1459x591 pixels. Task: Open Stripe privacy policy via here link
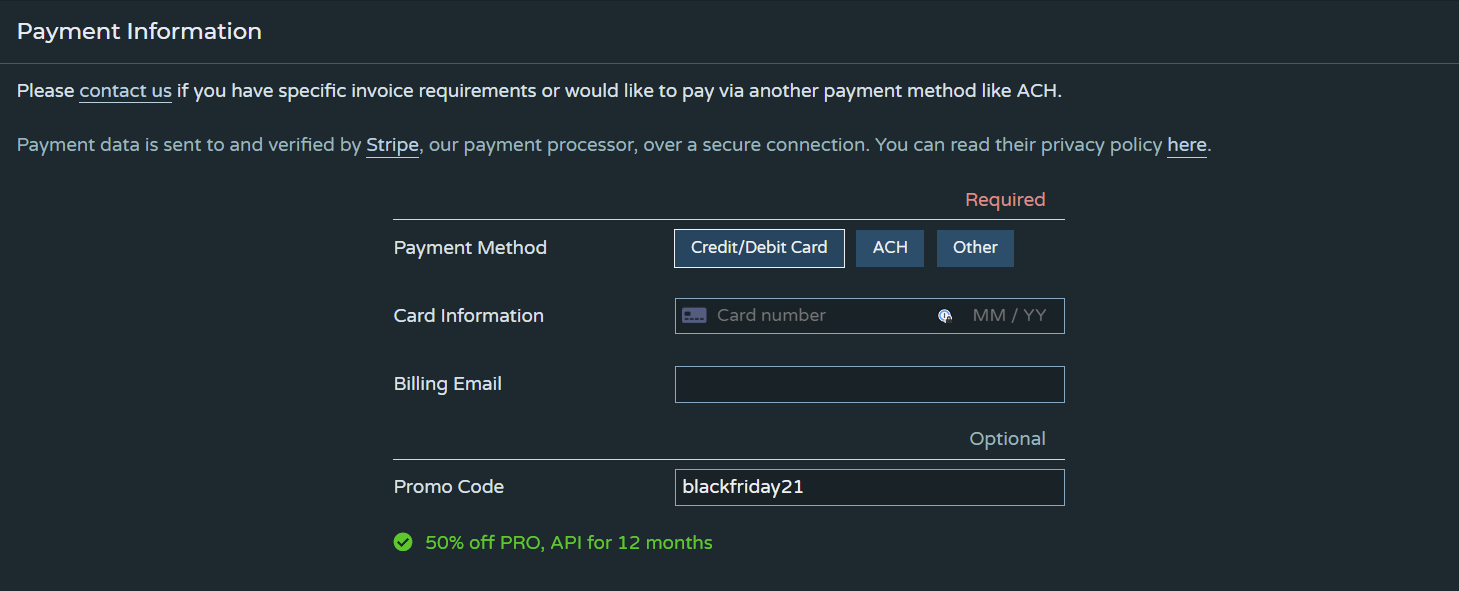(1187, 145)
